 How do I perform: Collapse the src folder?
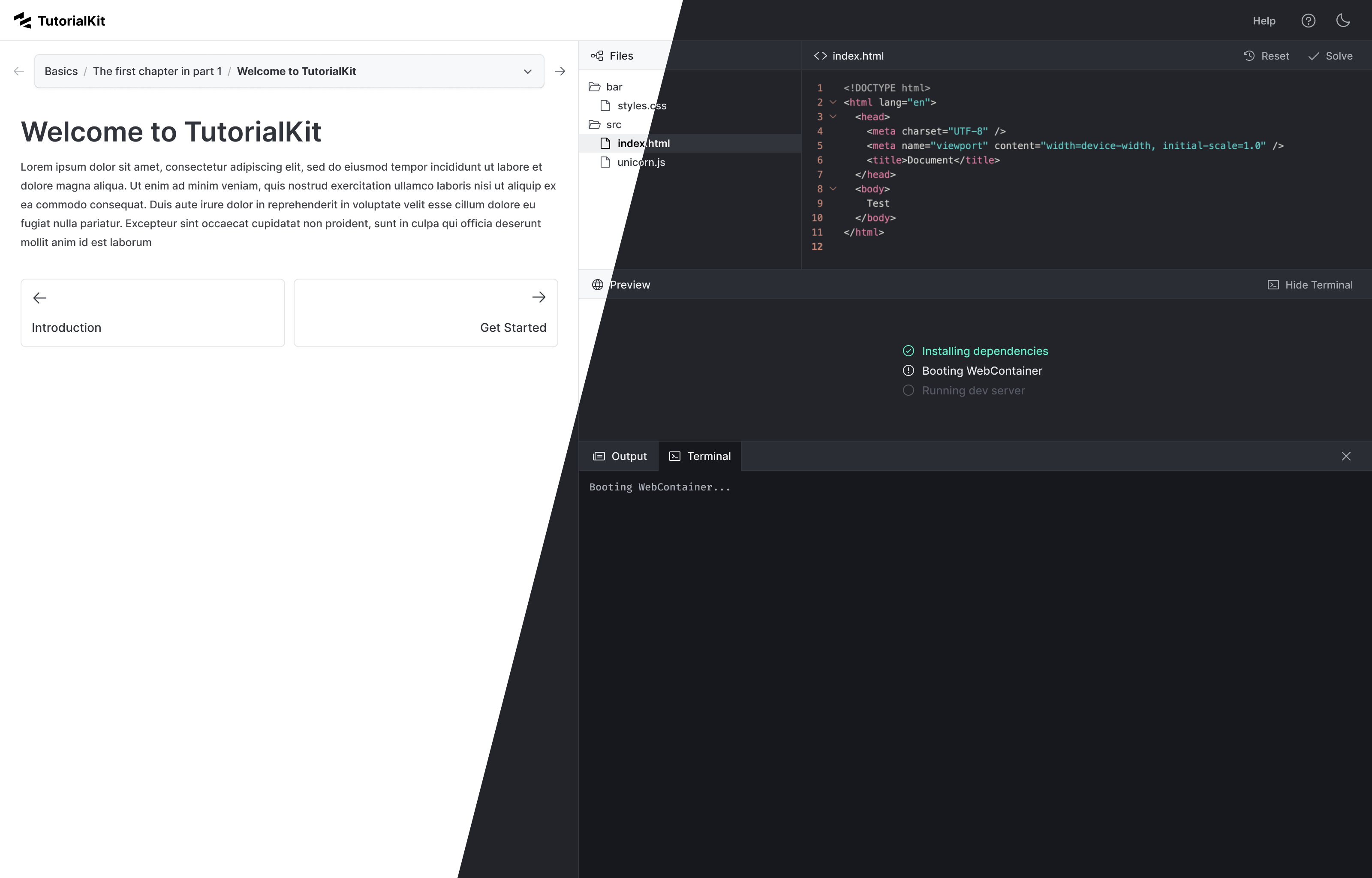pos(606,124)
